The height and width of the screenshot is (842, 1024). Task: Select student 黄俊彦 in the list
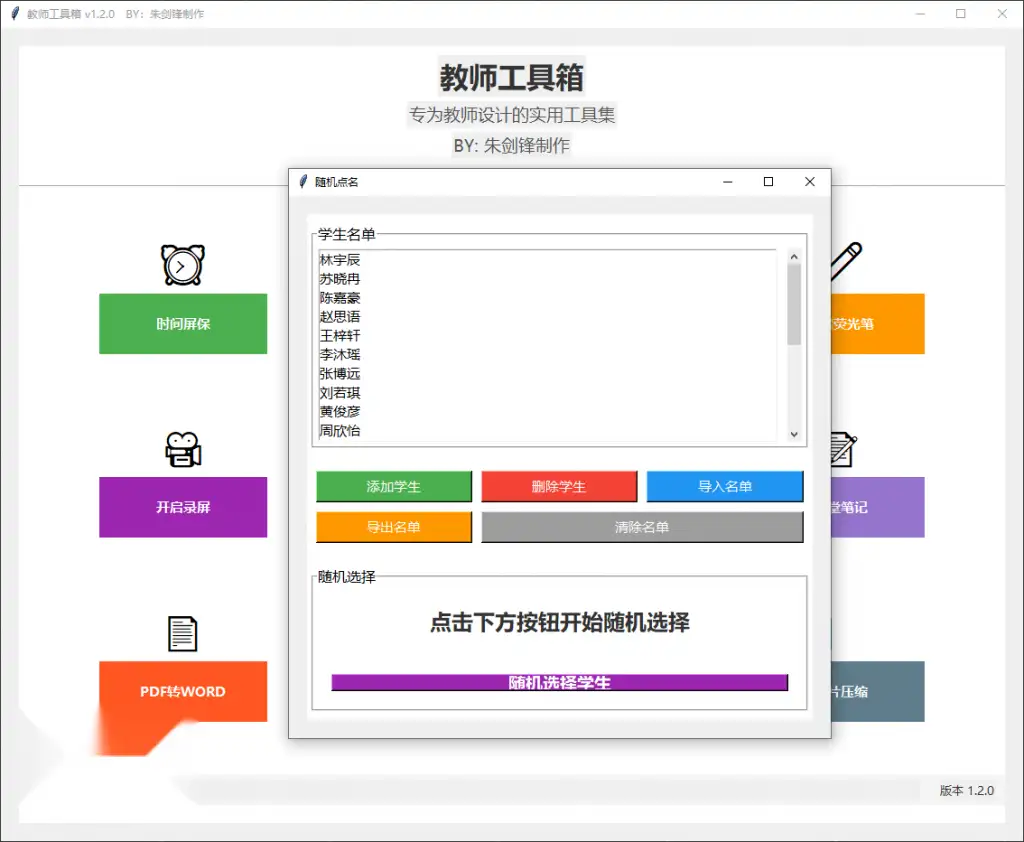pyautogui.click(x=341, y=411)
